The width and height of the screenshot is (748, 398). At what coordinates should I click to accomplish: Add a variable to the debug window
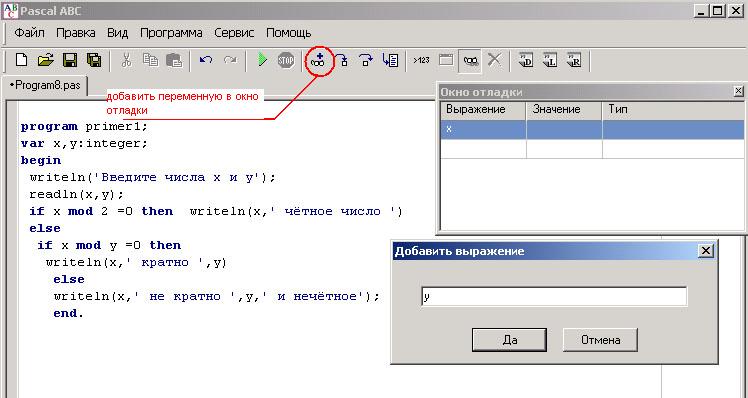[x=318, y=61]
